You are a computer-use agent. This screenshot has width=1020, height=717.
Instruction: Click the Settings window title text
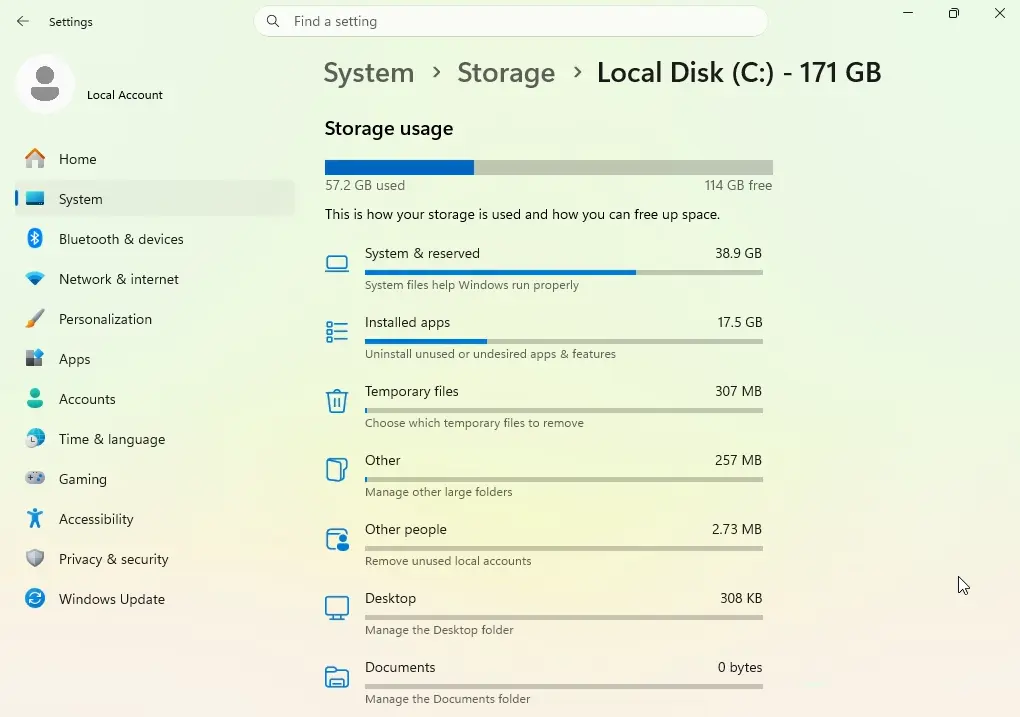coord(71,22)
